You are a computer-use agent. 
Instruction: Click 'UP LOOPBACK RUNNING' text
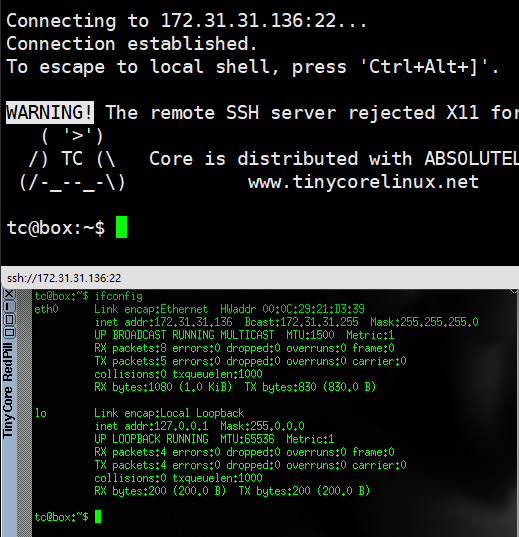click(x=151, y=439)
